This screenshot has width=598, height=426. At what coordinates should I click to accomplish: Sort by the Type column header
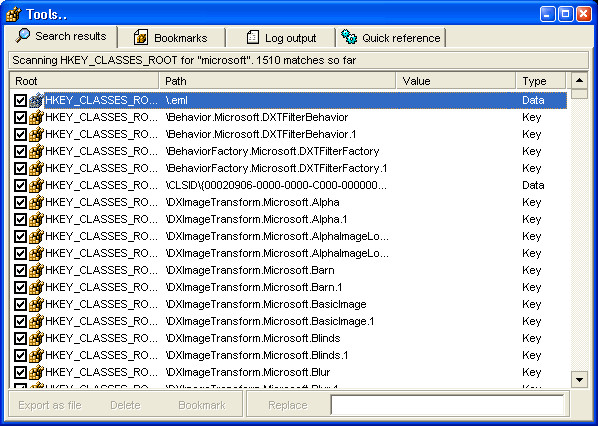coord(541,81)
